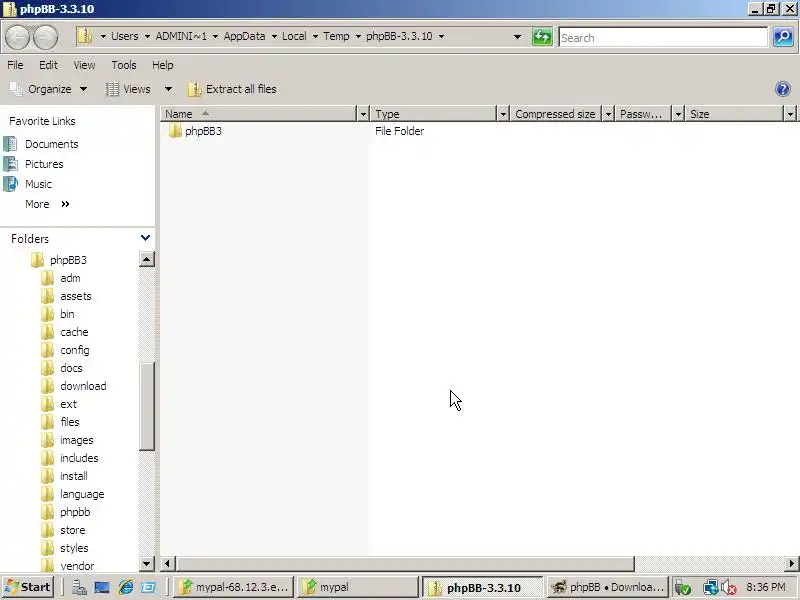Switch to mypal-68.12.3 taskbar window
Image resolution: width=800 pixels, height=600 pixels.
(234, 587)
